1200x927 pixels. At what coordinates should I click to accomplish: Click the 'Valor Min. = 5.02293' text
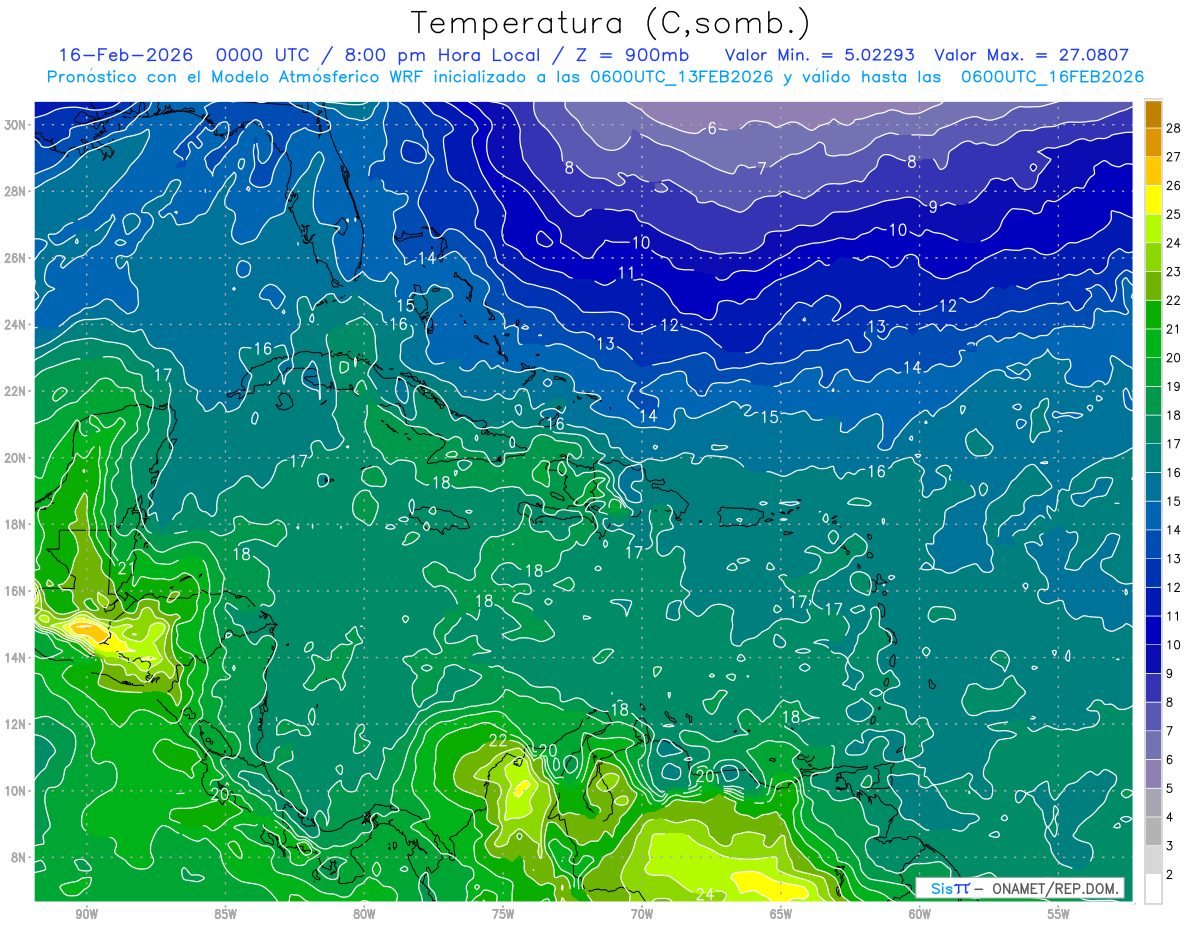(x=818, y=55)
